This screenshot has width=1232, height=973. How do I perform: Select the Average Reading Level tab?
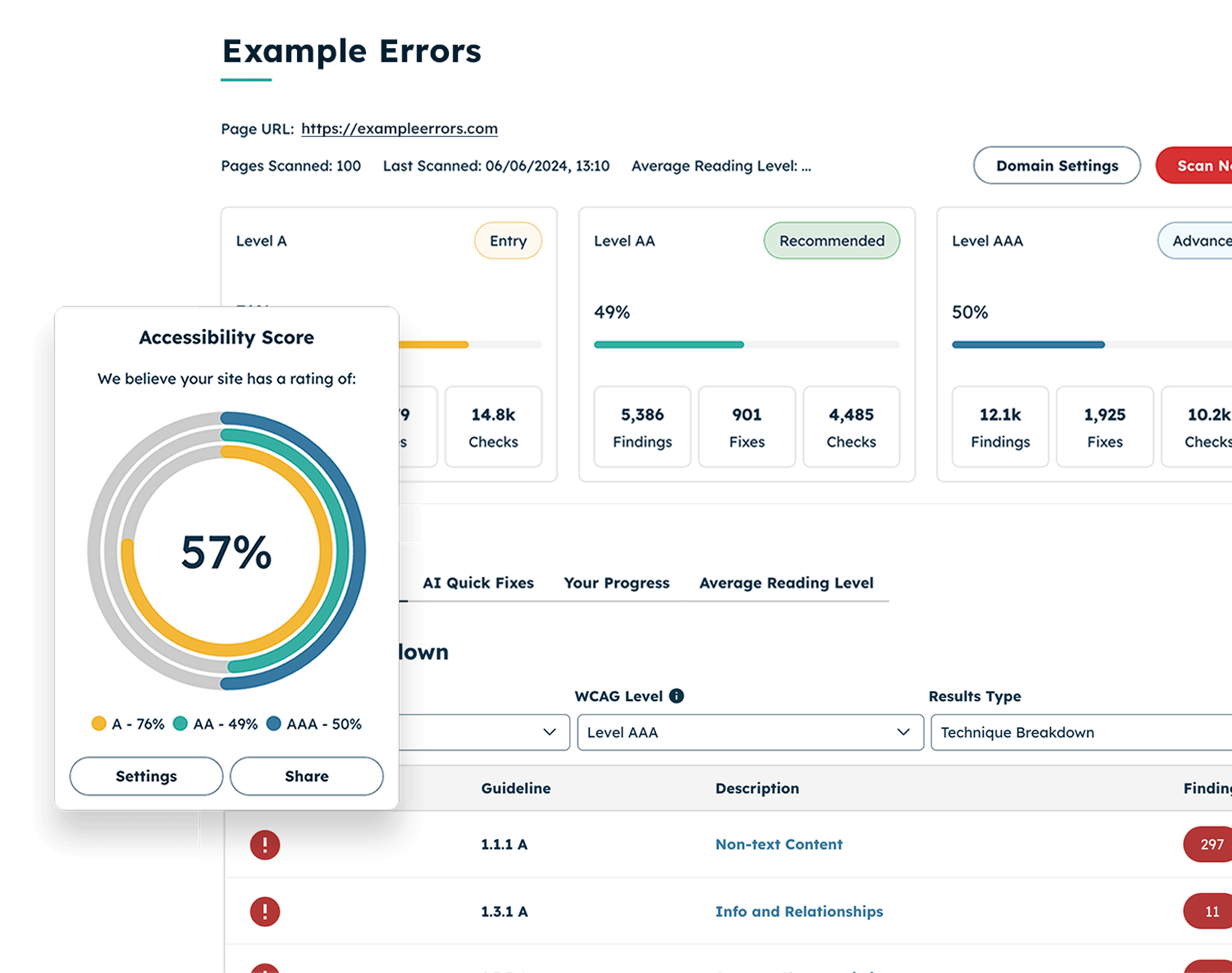[x=786, y=583]
